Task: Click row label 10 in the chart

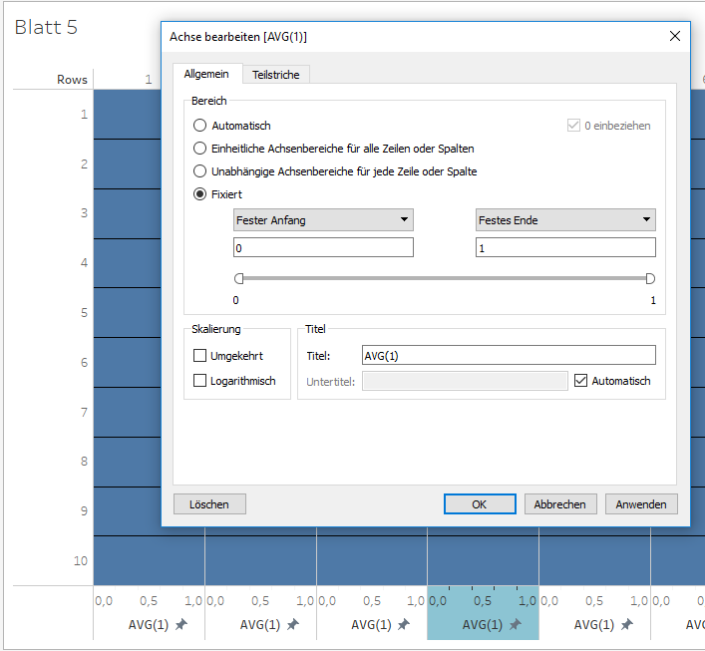Action: coord(81,561)
